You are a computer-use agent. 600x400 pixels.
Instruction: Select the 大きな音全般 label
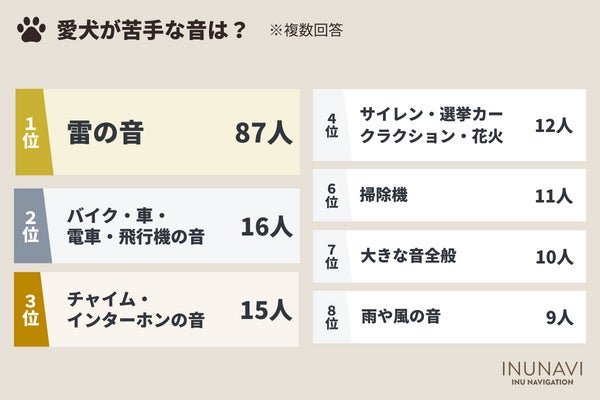click(x=409, y=257)
